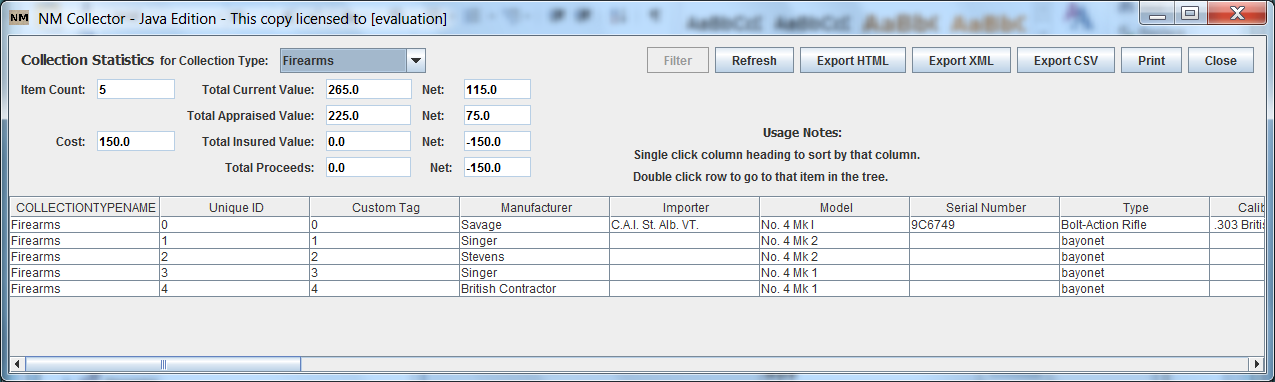Sort by the Serial Number column header
Image resolution: width=1275 pixels, height=382 pixels.
click(x=985, y=208)
